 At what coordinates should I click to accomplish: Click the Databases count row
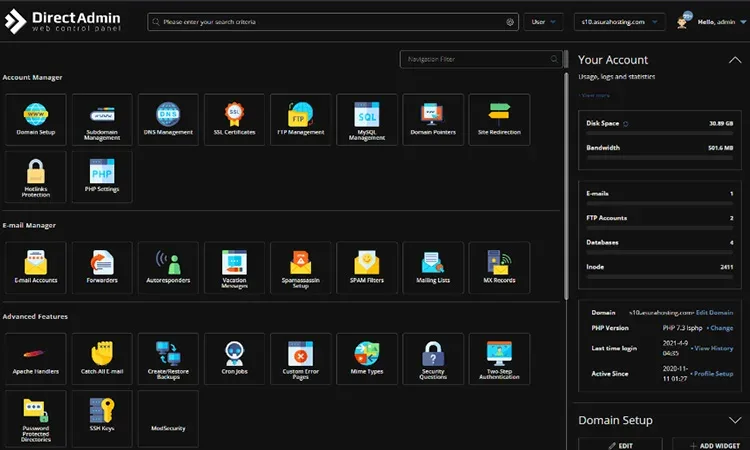660,242
